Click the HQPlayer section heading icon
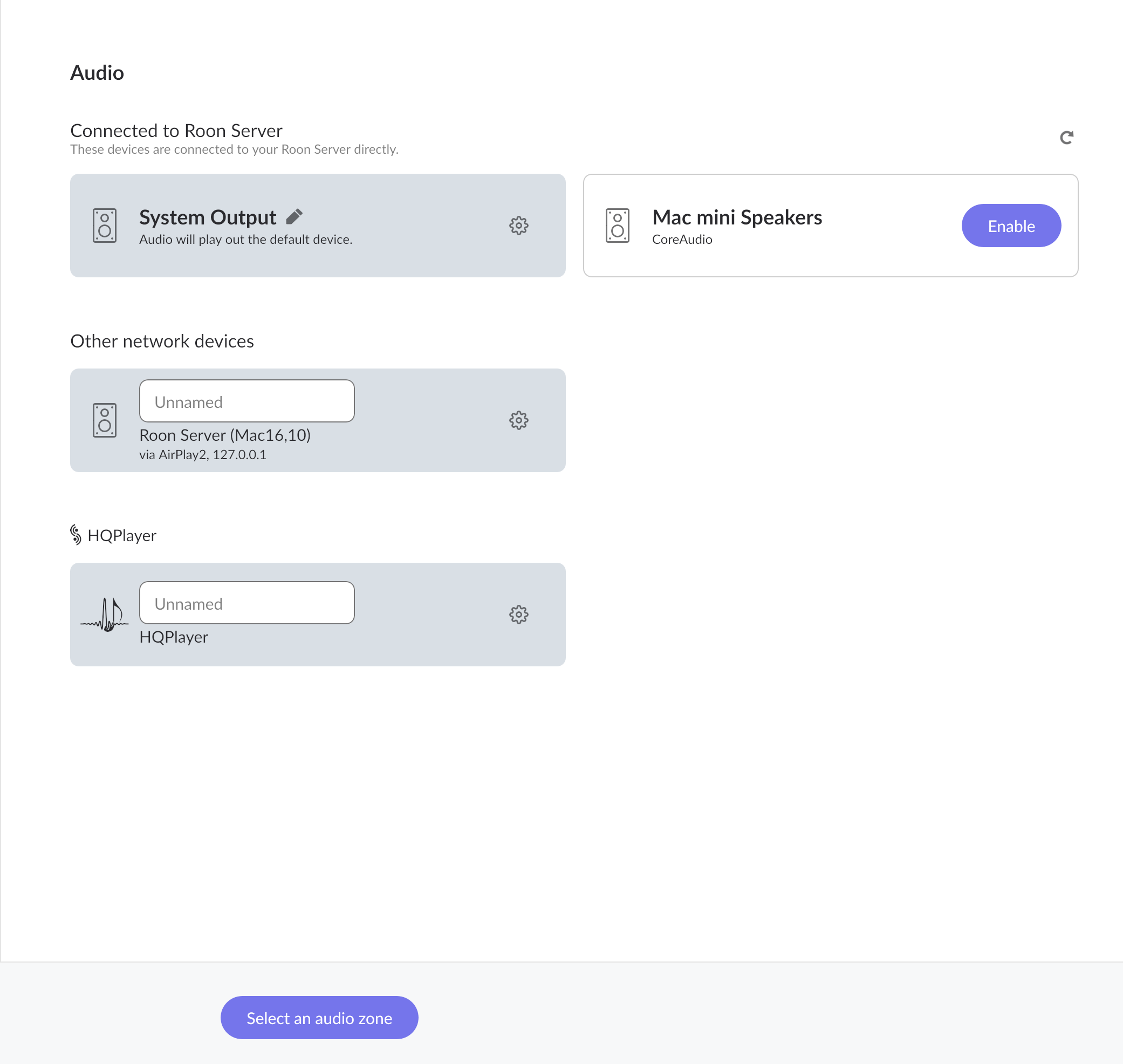This screenshot has width=1123, height=1064. coord(76,535)
